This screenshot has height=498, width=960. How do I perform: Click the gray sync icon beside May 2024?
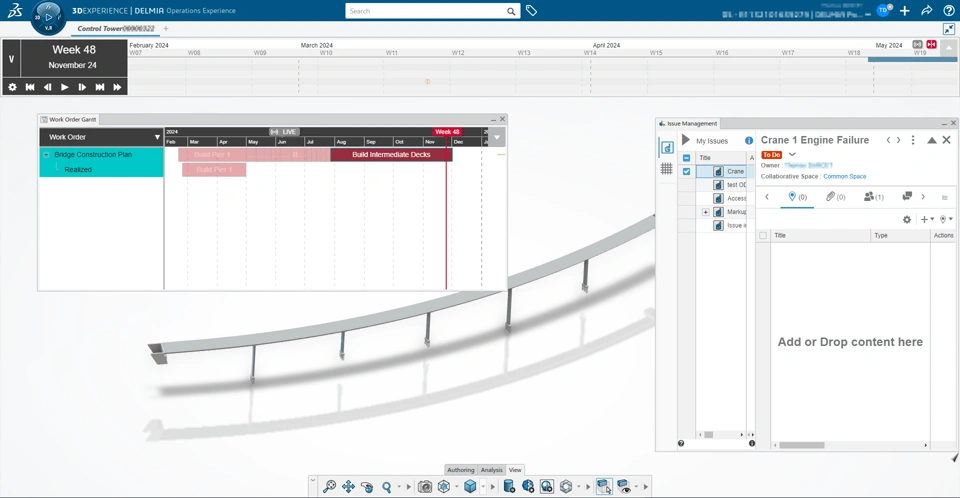(x=917, y=44)
